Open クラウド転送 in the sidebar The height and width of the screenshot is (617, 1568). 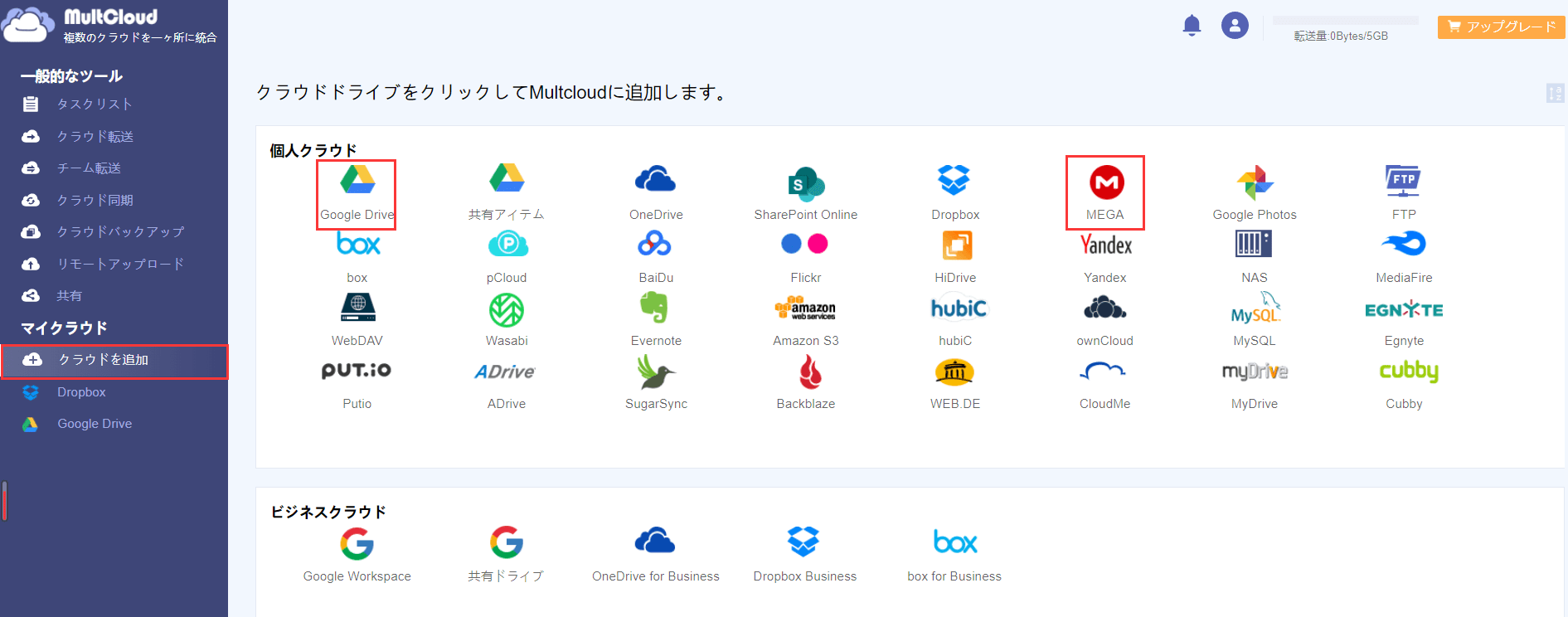click(x=95, y=136)
